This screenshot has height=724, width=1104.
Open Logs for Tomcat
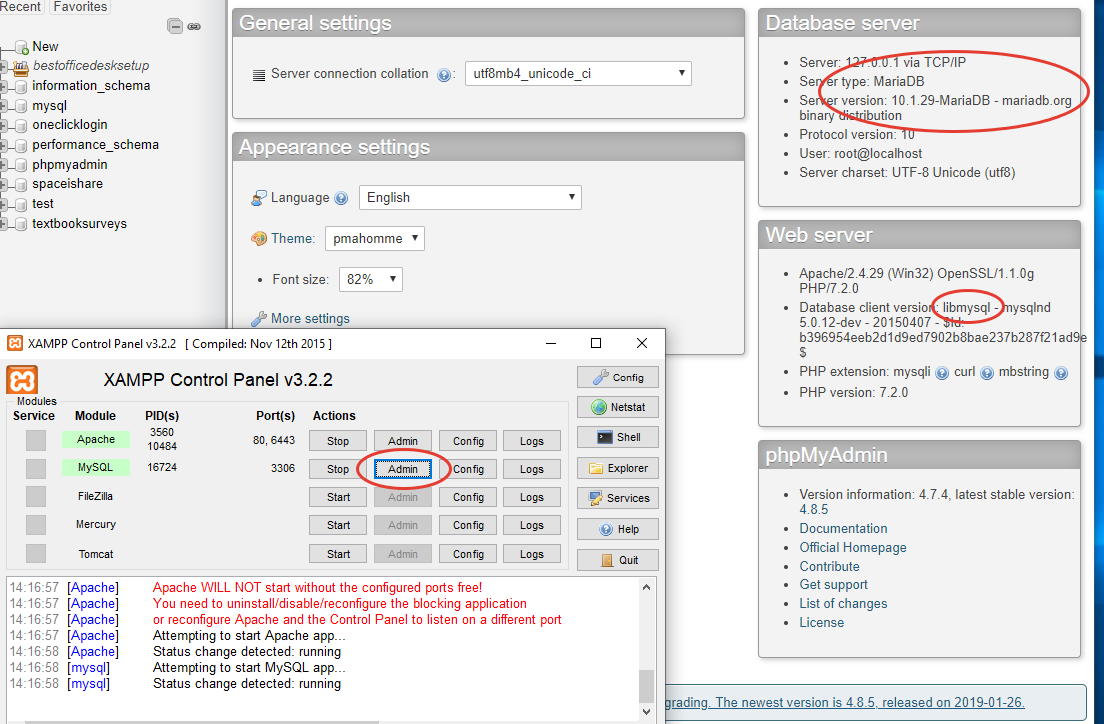532,554
